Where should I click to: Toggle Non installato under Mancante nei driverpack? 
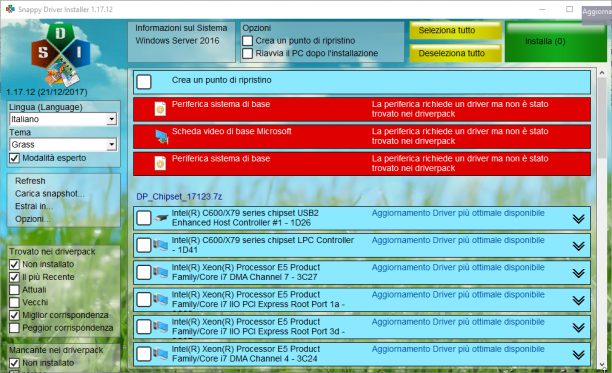coord(14,363)
